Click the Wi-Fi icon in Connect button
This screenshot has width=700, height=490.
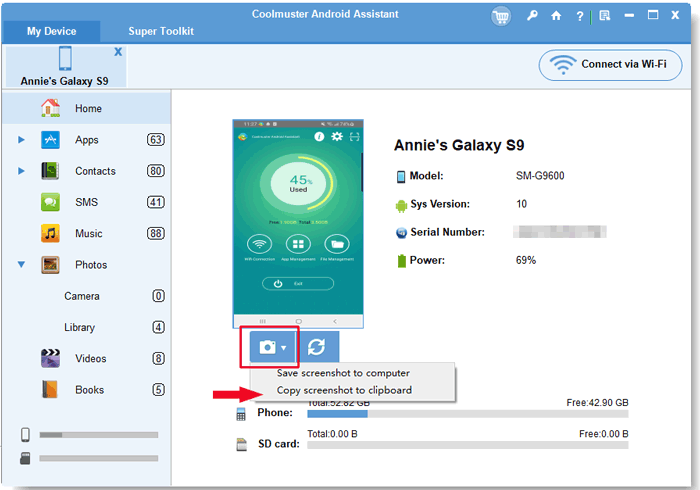[562, 65]
